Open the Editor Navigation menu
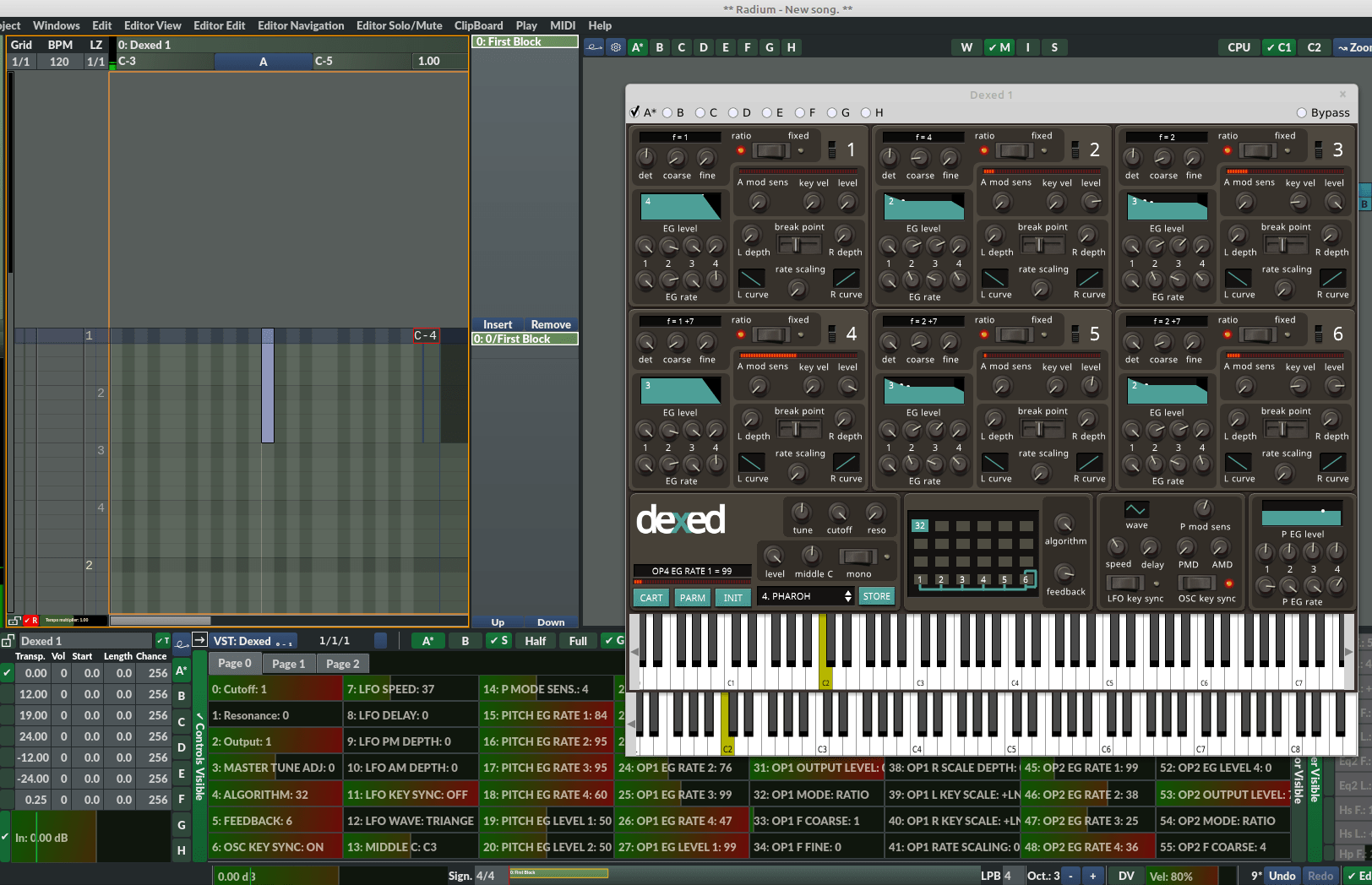The width and height of the screenshot is (1372, 885). pyautogui.click(x=301, y=25)
